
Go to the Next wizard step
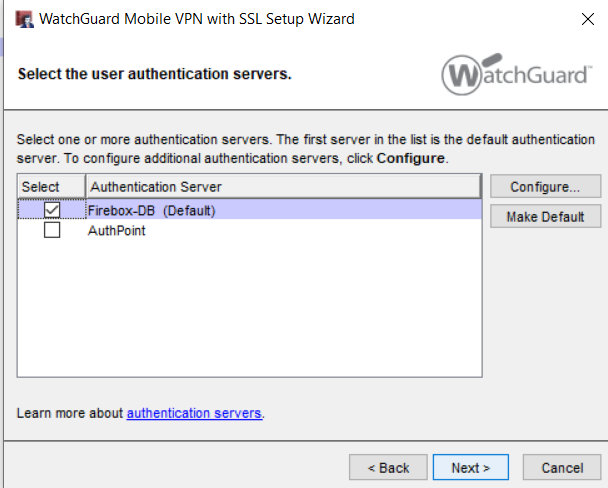point(471,467)
